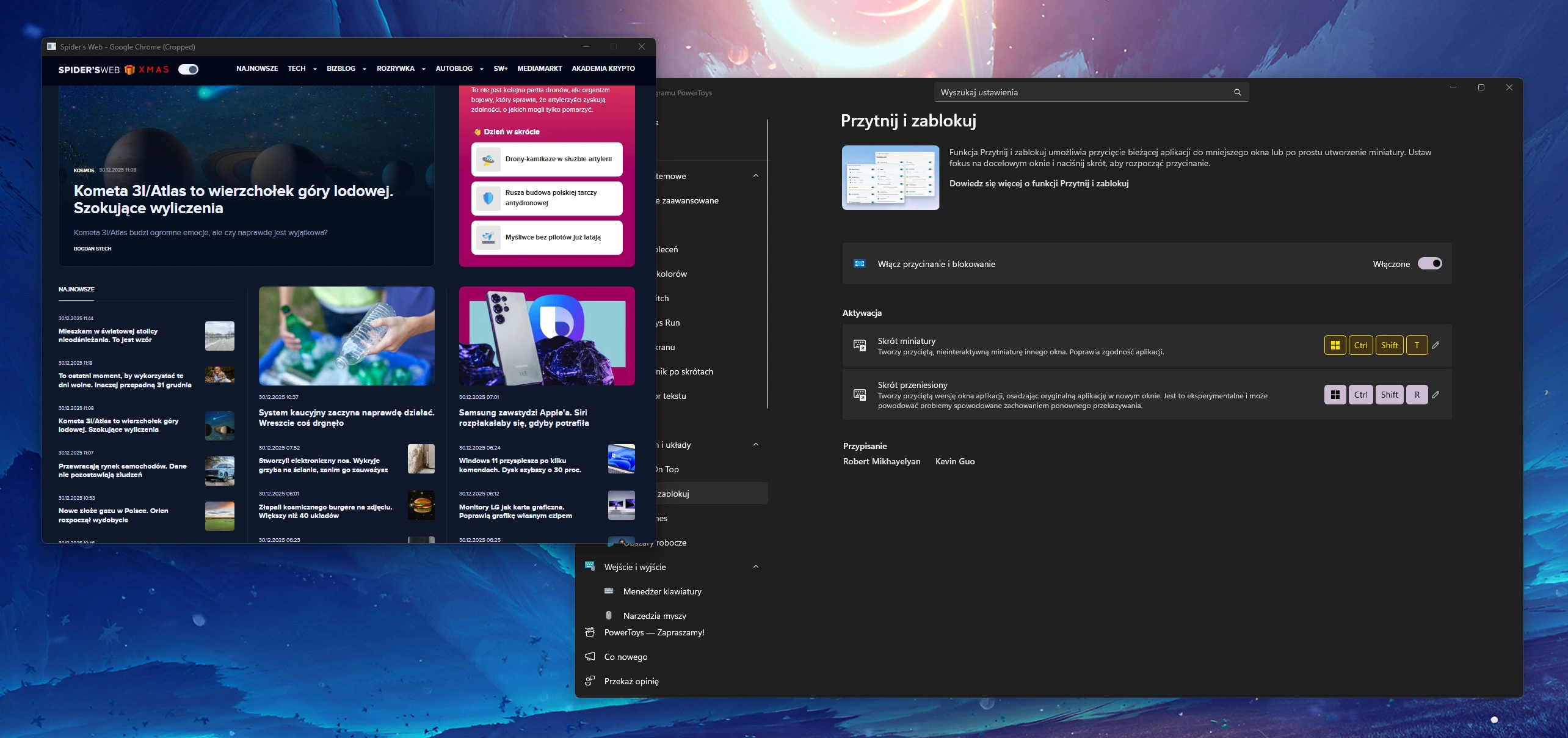Click the PowerToys Zapraszamy welcome icon
Screen dimensions: 1568x738
tap(590, 632)
